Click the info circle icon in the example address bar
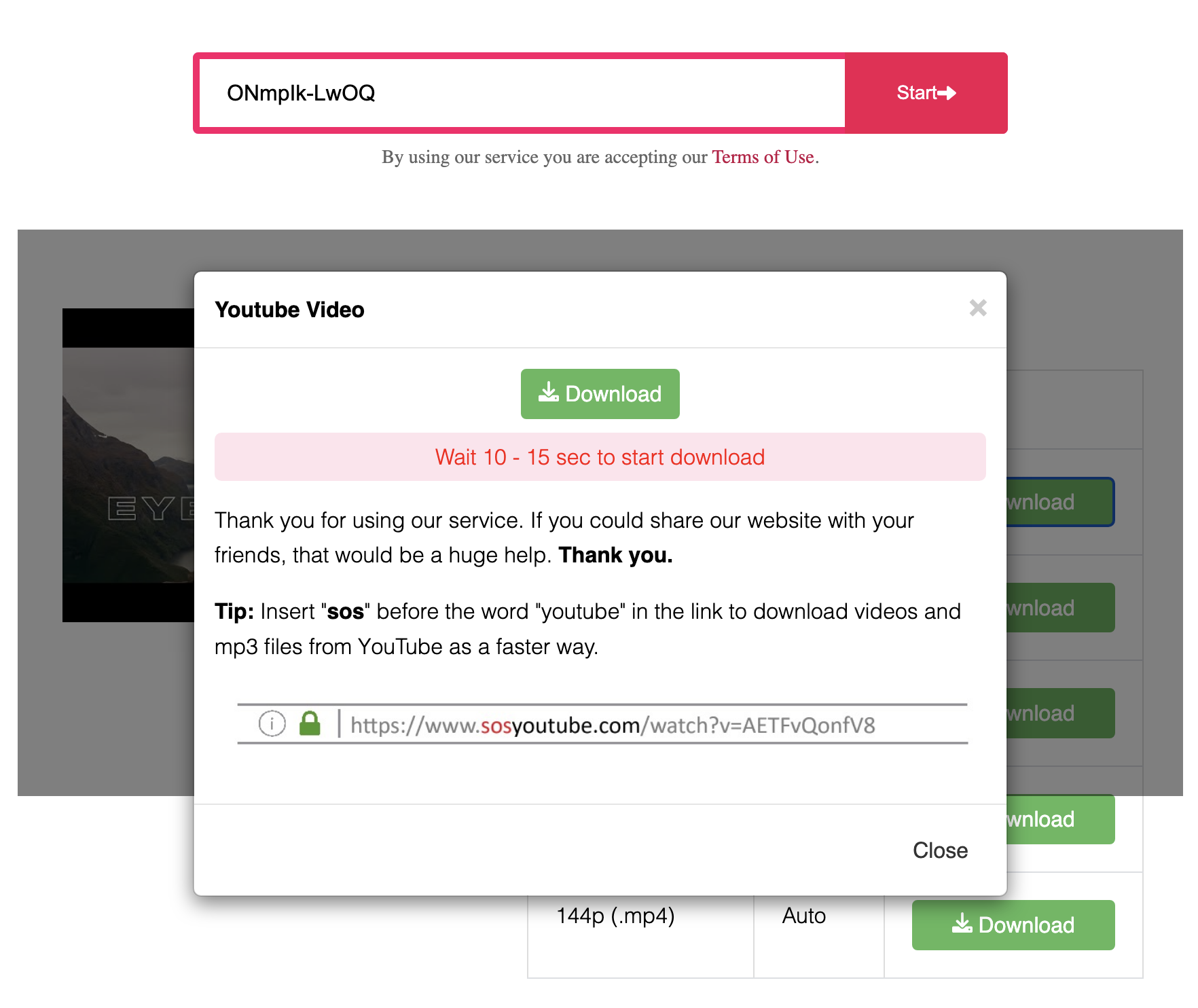This screenshot has width=1198, height=1008. pos(272,723)
